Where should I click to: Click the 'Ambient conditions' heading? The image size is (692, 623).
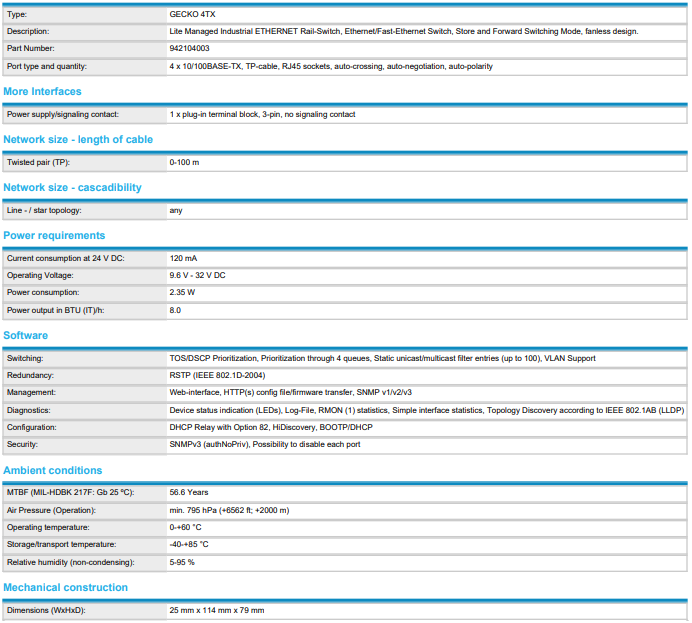[53, 470]
